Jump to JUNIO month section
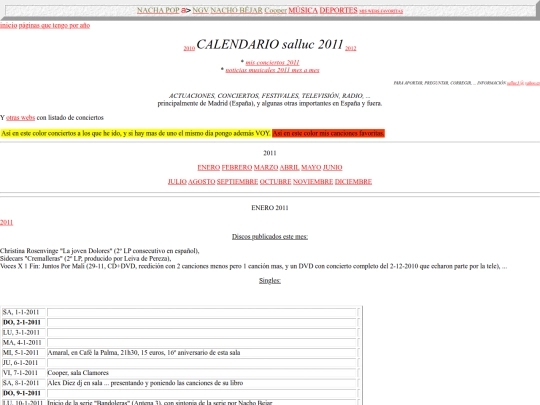540x405 pixels. click(332, 167)
